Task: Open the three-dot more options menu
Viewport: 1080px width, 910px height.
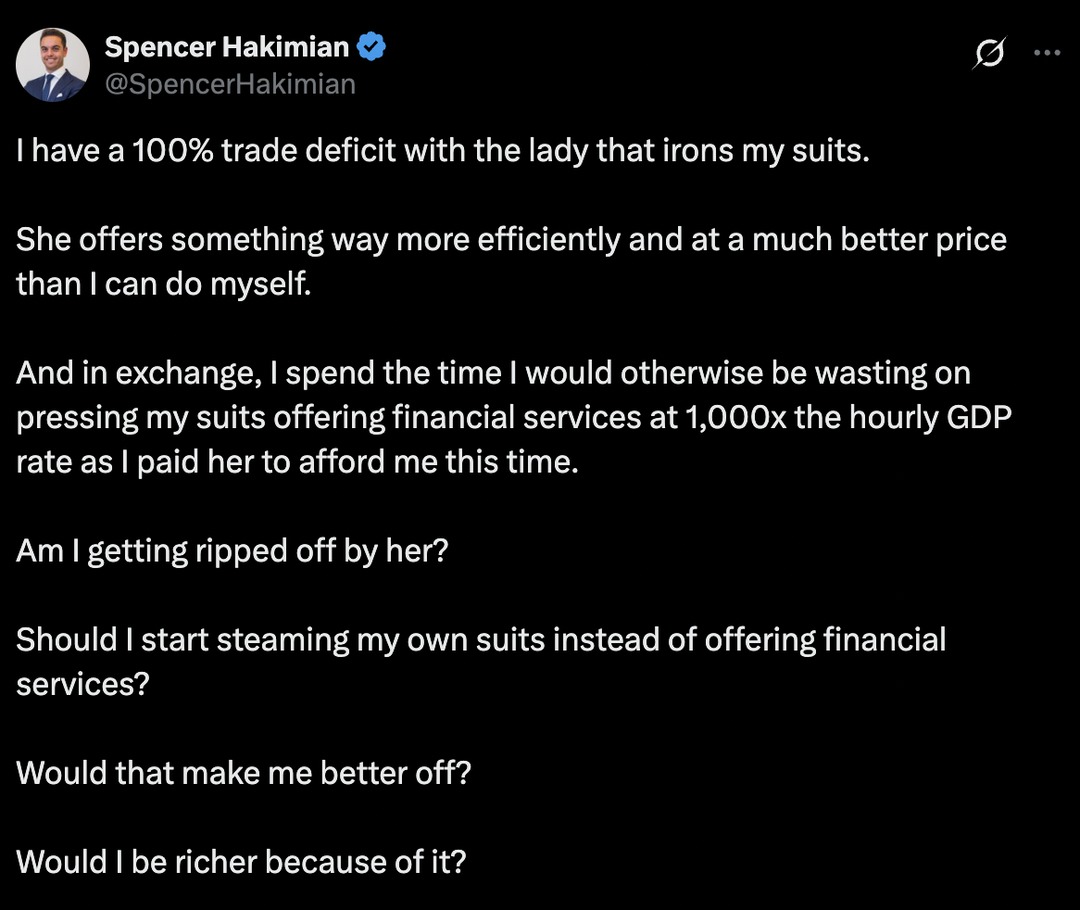Action: coord(1047,52)
